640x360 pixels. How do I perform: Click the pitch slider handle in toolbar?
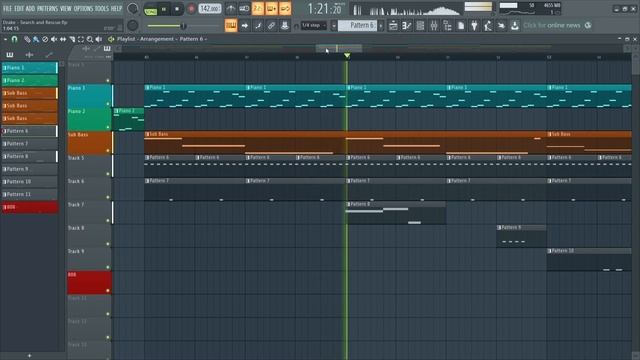[183, 26]
